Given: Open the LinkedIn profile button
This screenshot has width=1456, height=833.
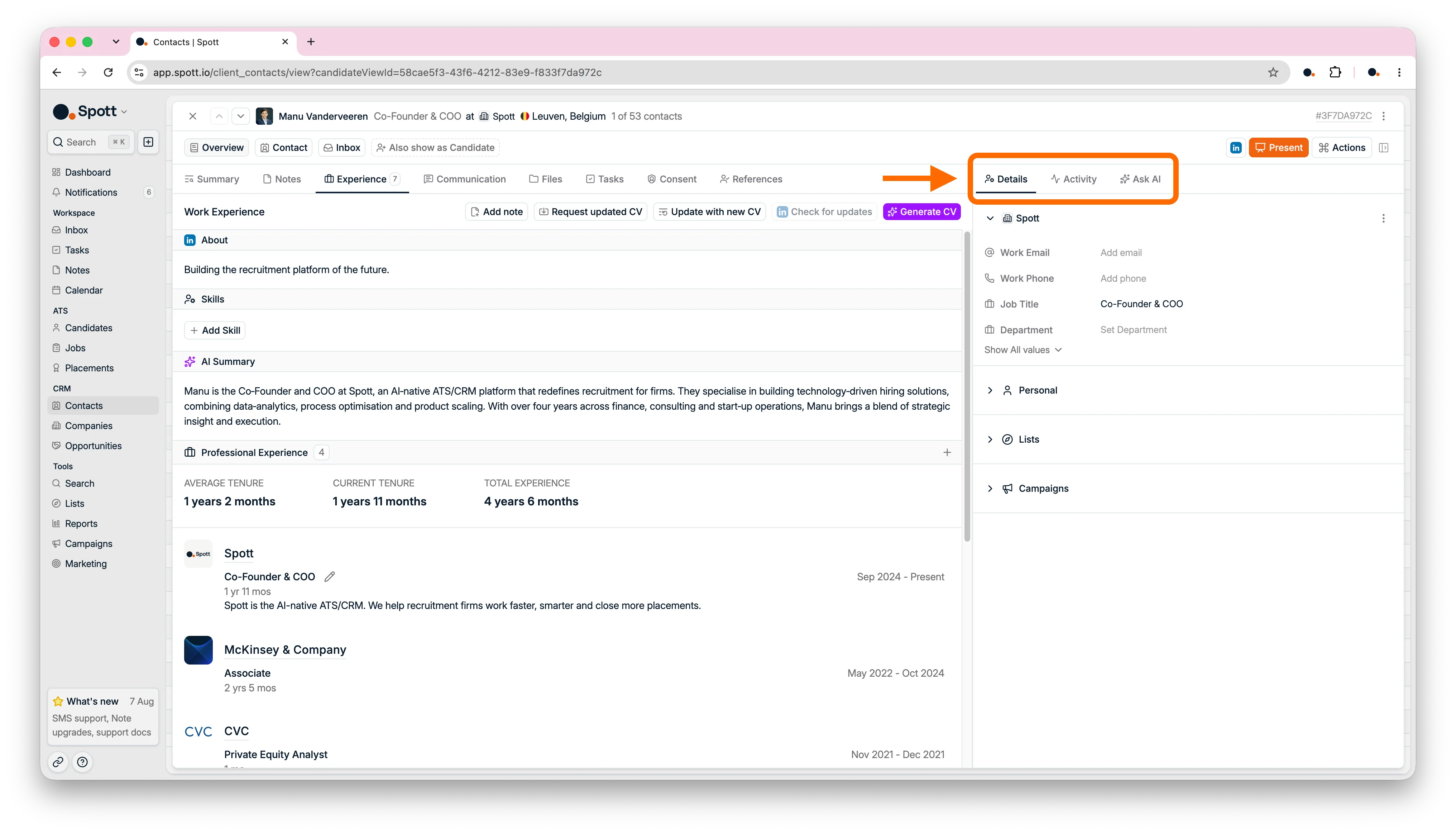Looking at the screenshot, I should tap(1235, 148).
